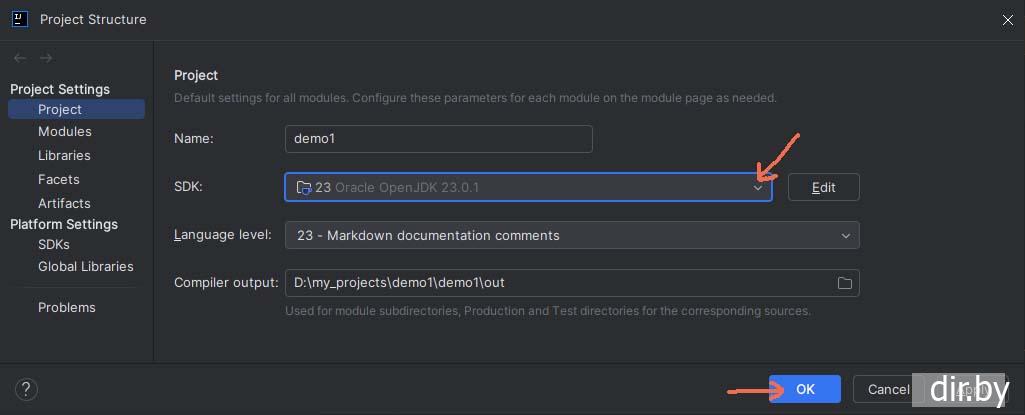Go to Libraries settings
The width and height of the screenshot is (1025, 415).
coord(64,156)
